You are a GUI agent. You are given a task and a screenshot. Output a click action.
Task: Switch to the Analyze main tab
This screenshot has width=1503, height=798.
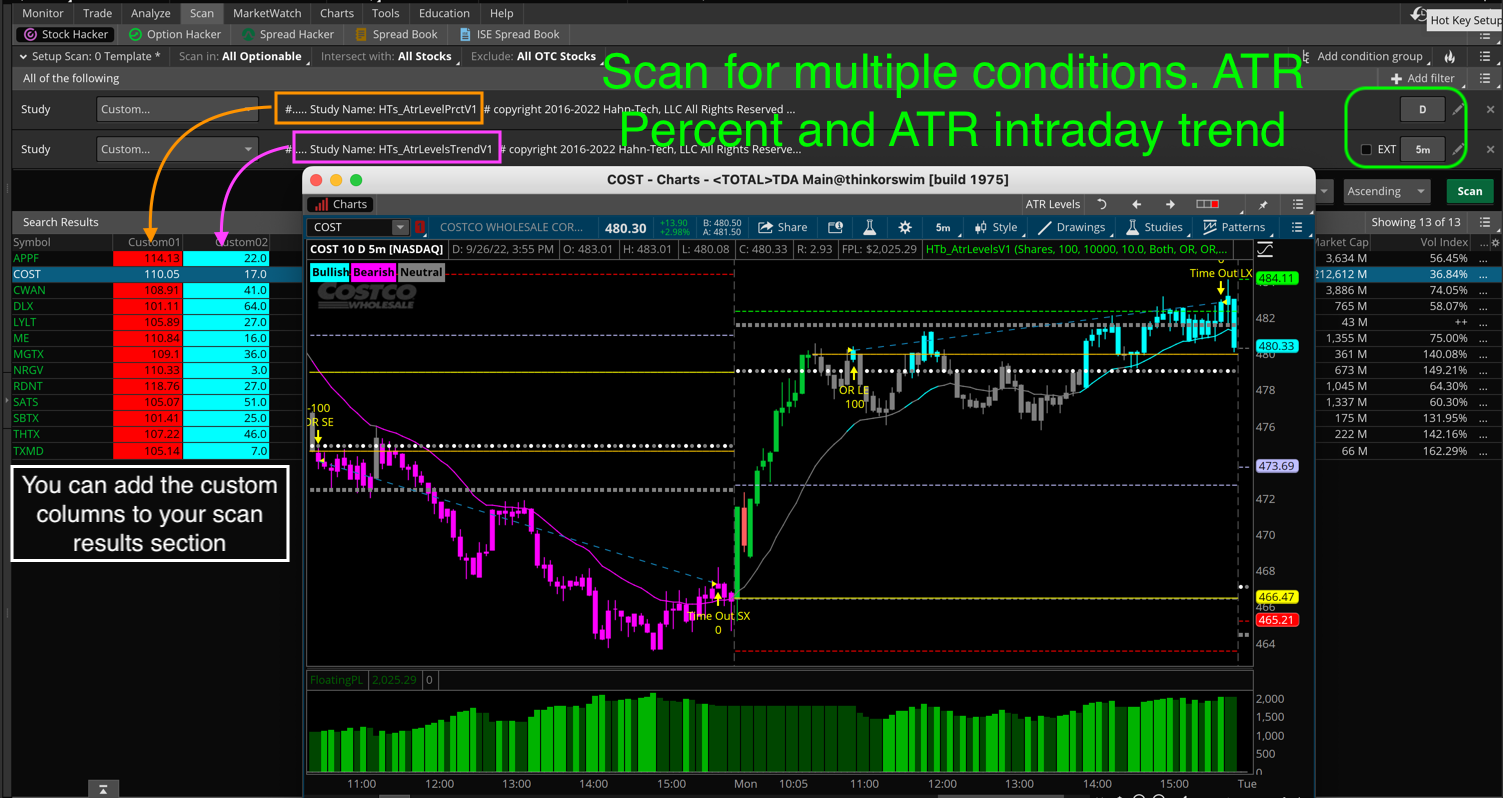click(151, 13)
